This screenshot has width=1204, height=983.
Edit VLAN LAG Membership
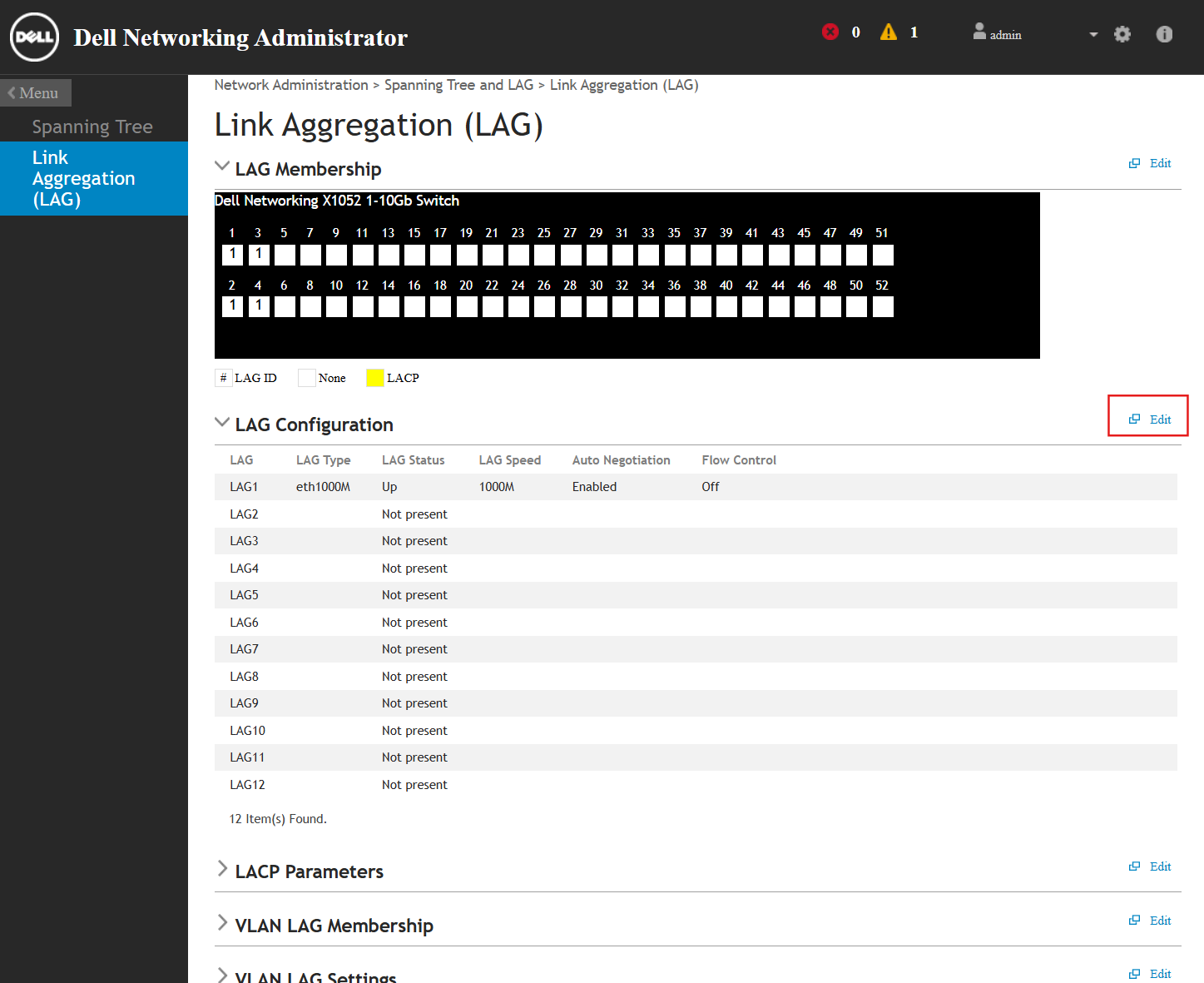(x=1160, y=921)
